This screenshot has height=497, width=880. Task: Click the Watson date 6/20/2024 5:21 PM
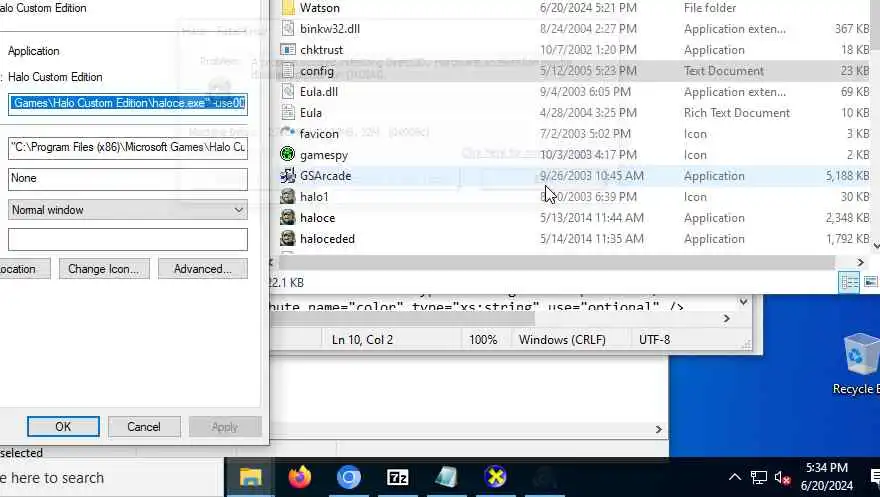tap(588, 8)
